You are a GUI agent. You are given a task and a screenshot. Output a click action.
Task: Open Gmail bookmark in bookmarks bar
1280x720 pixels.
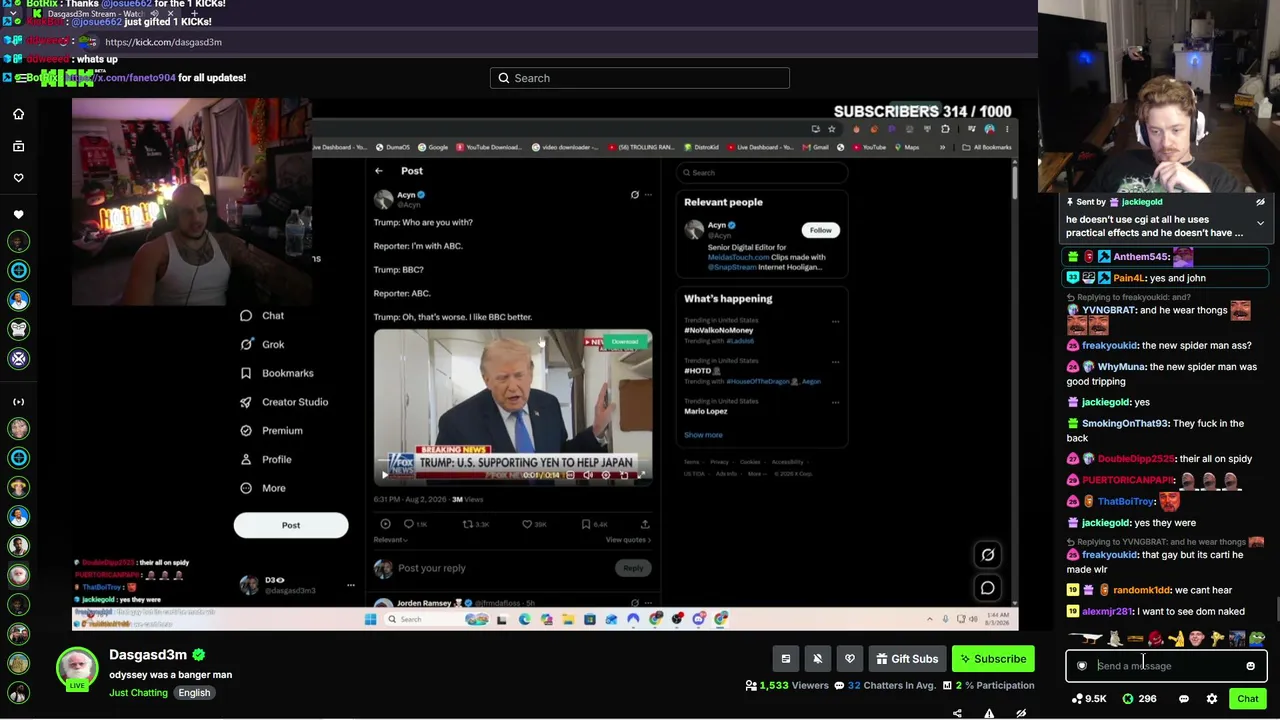(x=816, y=147)
